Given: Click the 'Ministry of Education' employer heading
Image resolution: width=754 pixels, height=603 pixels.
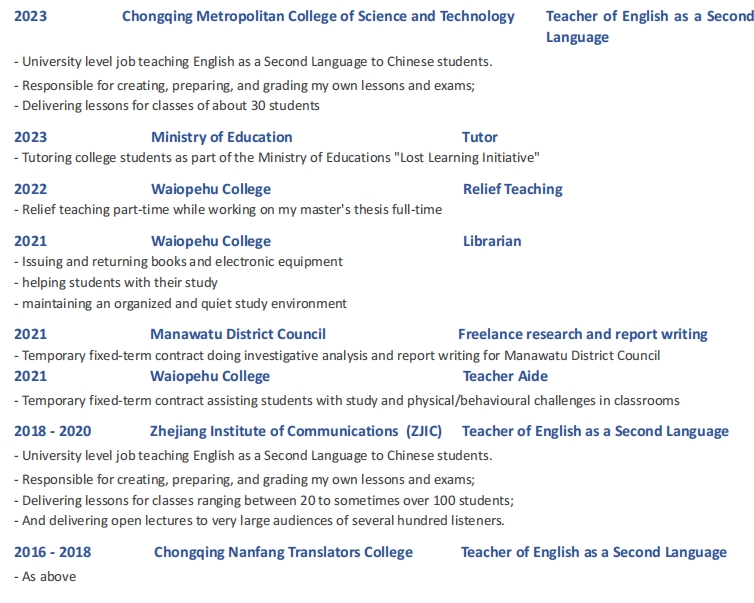Looking at the screenshot, I should 222,137.
